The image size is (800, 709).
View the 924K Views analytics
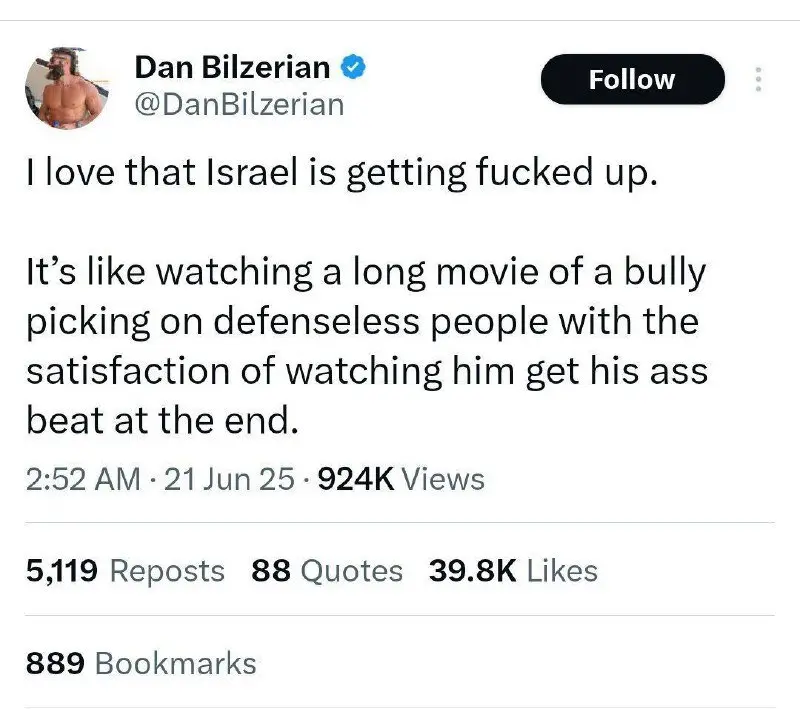click(x=400, y=479)
